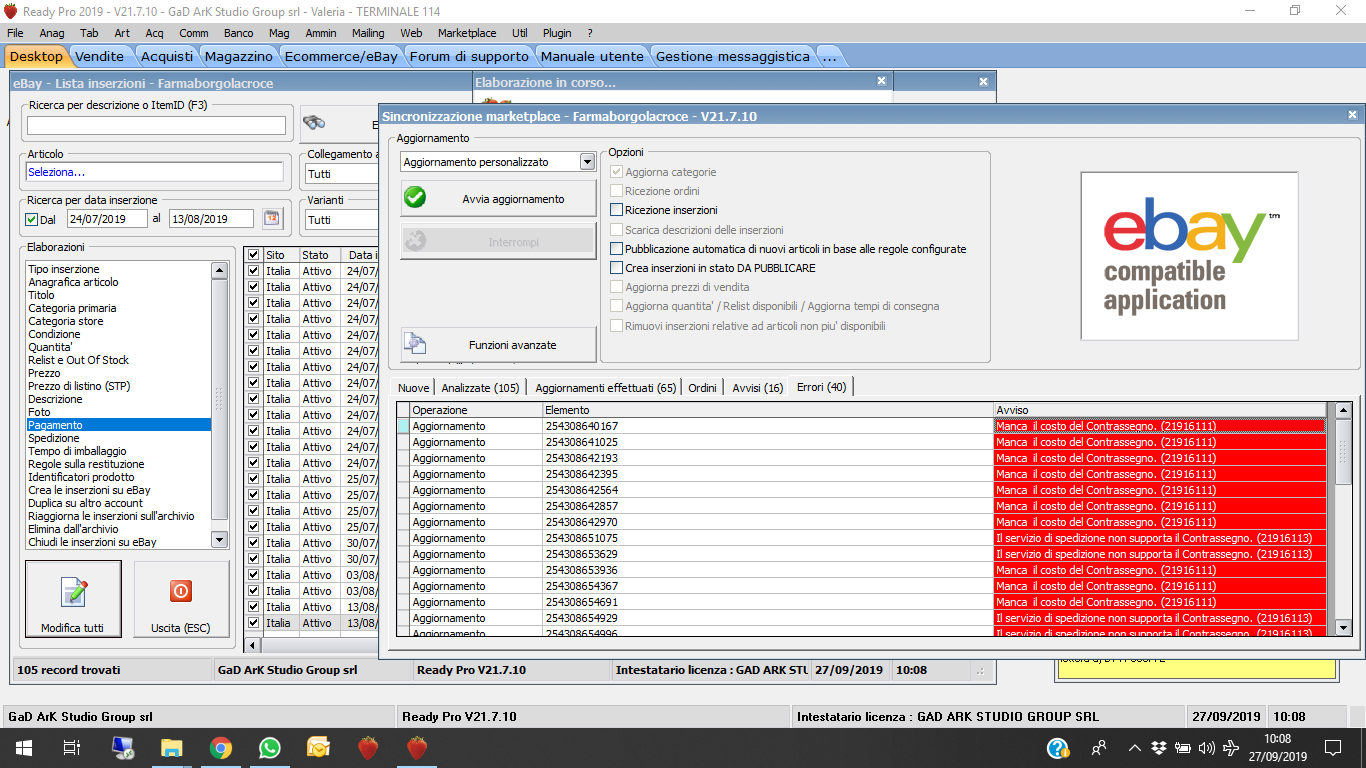Open the Varianti Tutti combo box
Image resolution: width=1366 pixels, height=768 pixels.
pos(341,219)
